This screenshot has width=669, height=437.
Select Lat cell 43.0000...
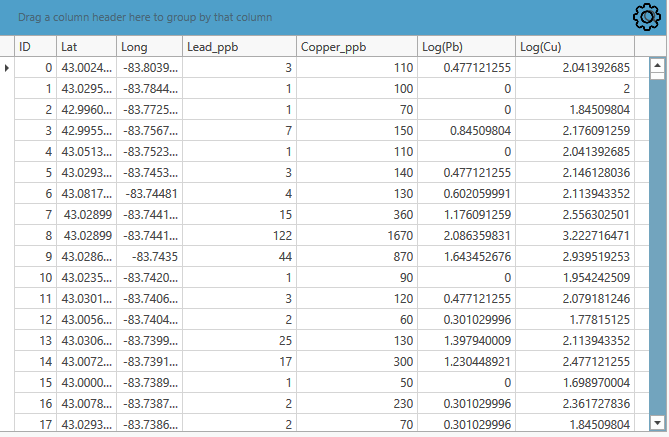pos(87,383)
